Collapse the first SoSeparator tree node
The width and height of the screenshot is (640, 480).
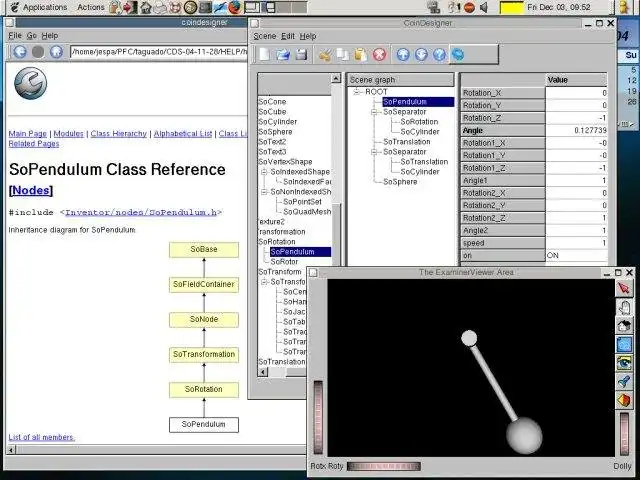point(374,112)
